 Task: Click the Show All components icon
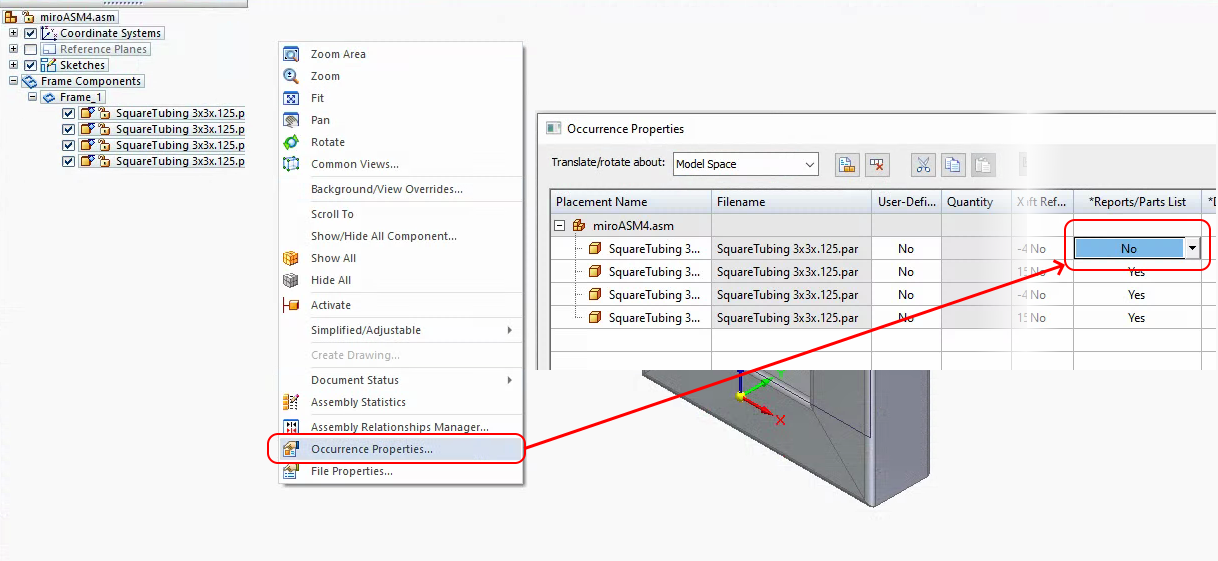click(291, 258)
